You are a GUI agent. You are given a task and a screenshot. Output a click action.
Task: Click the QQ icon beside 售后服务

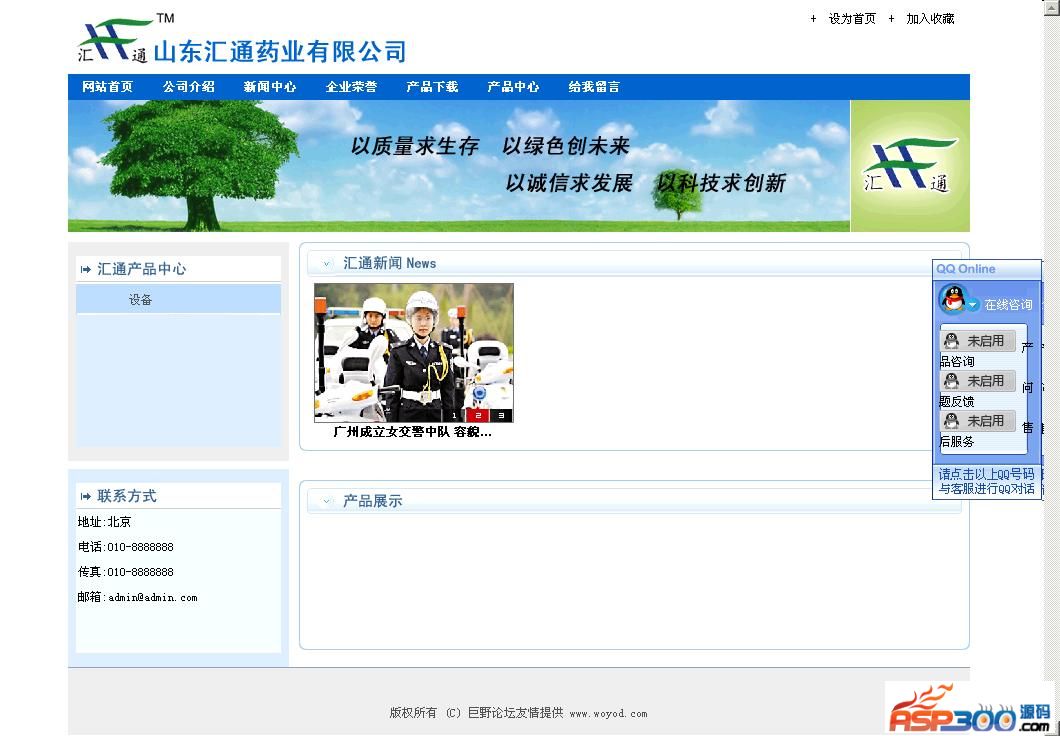pos(951,421)
